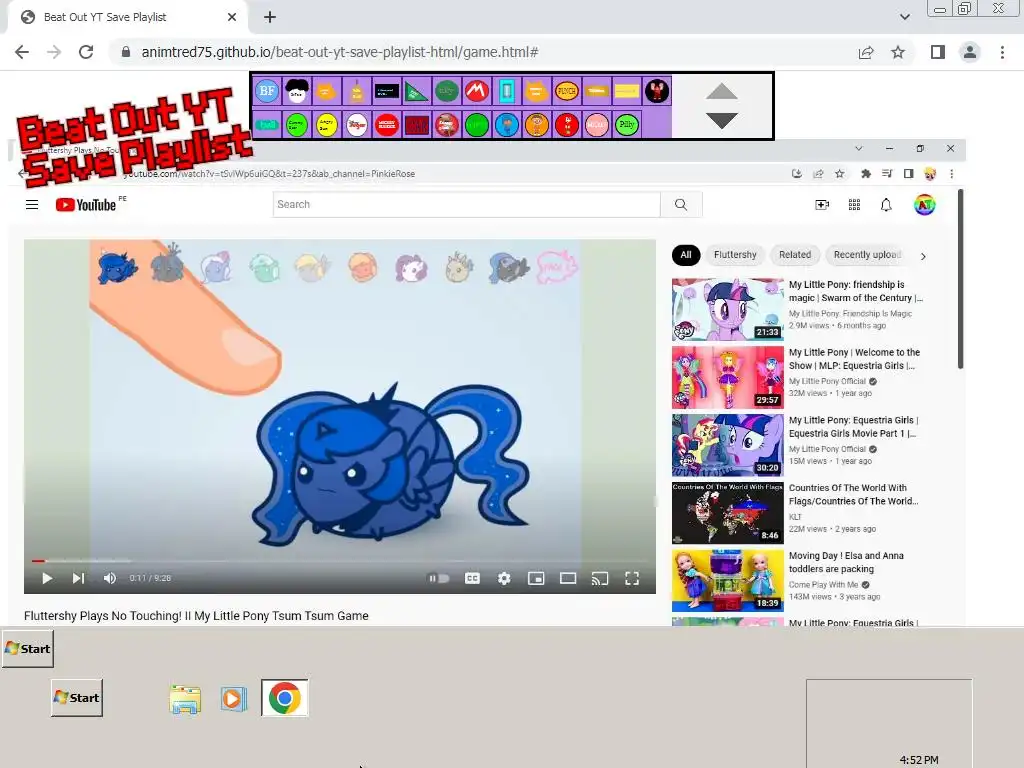Viewport: 1024px width, 768px height.
Task: Close the Beat Out YT Save Playlist tab
Action: click(x=232, y=17)
